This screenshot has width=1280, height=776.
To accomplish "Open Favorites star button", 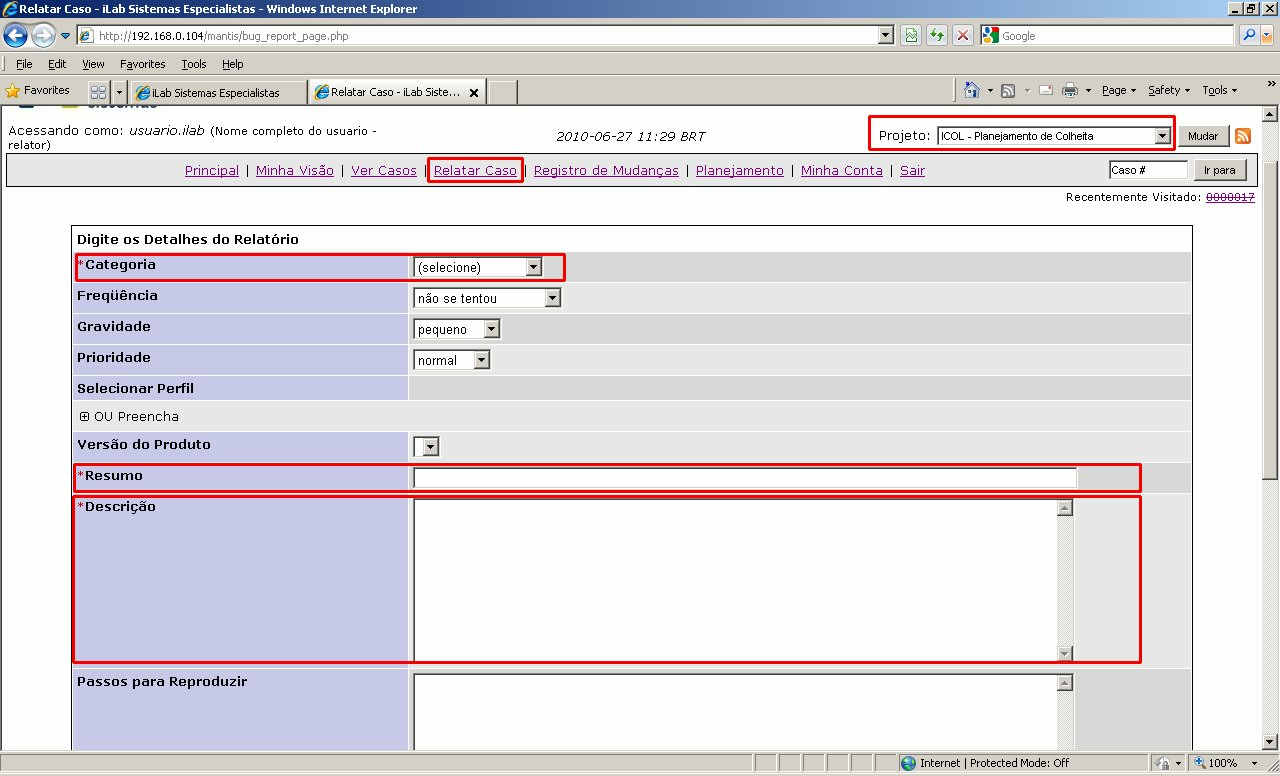I will tap(38, 91).
